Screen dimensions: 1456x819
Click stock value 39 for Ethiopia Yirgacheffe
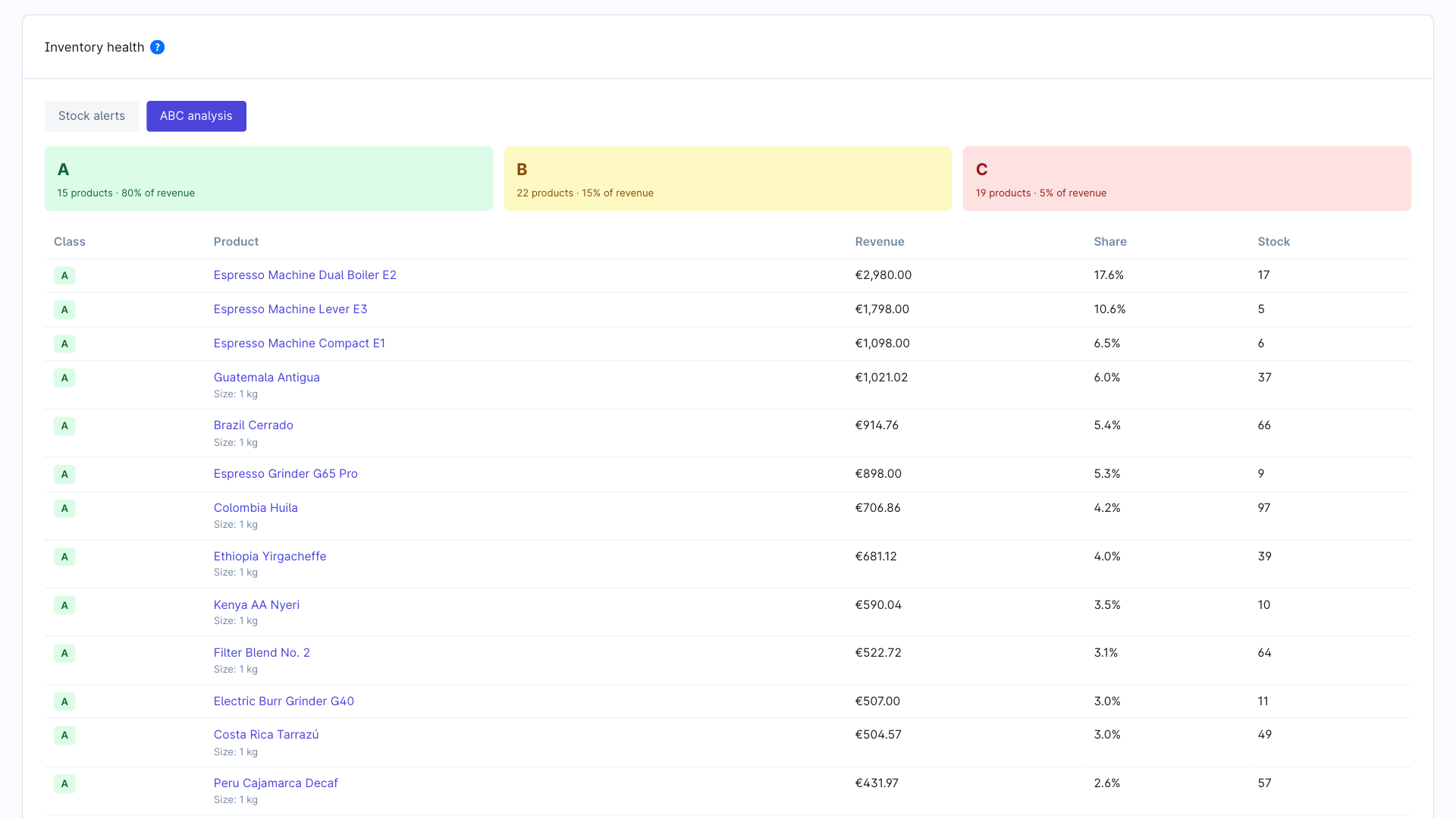click(1265, 557)
